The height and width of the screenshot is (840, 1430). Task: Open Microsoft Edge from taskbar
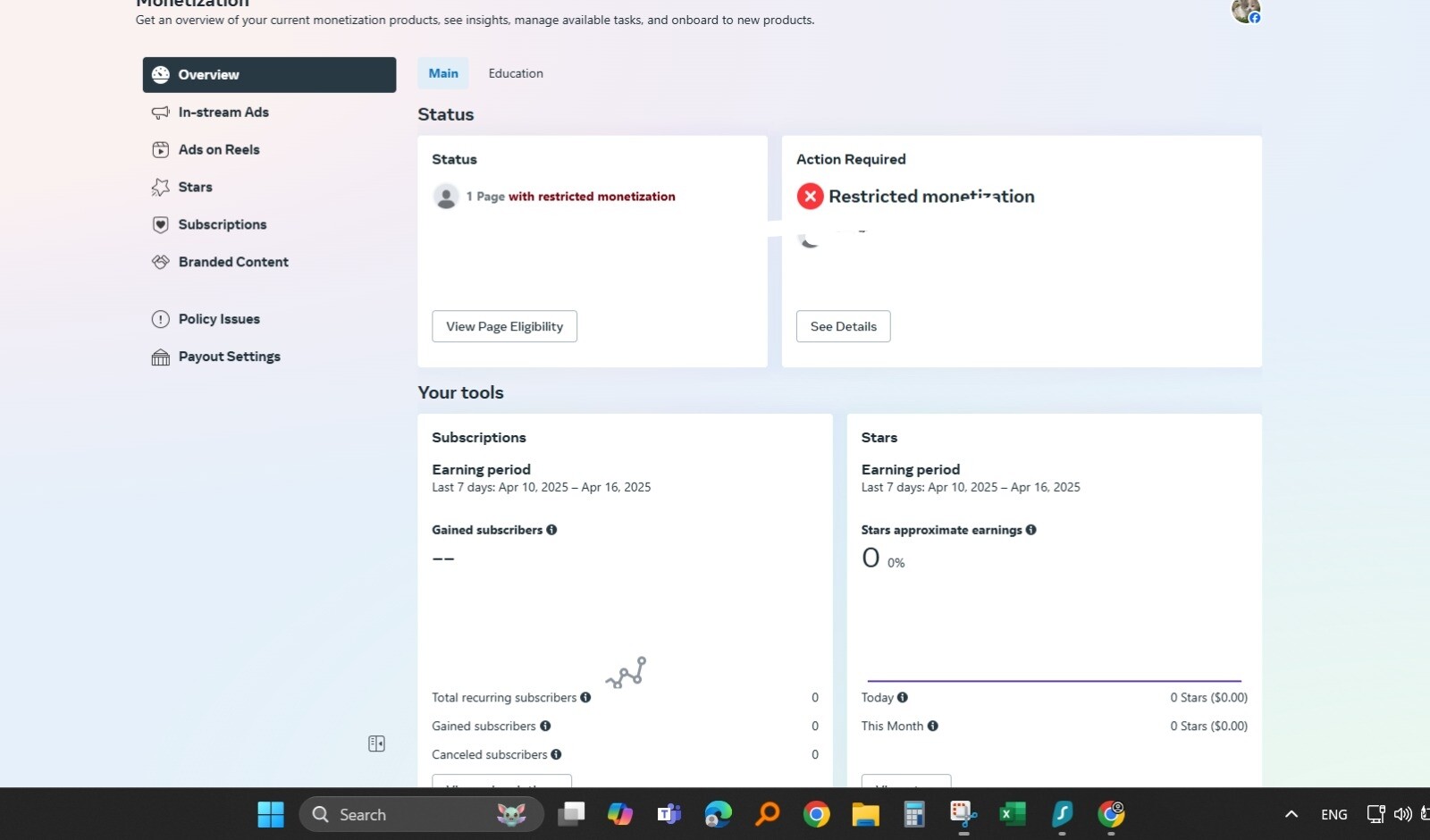pos(719,815)
